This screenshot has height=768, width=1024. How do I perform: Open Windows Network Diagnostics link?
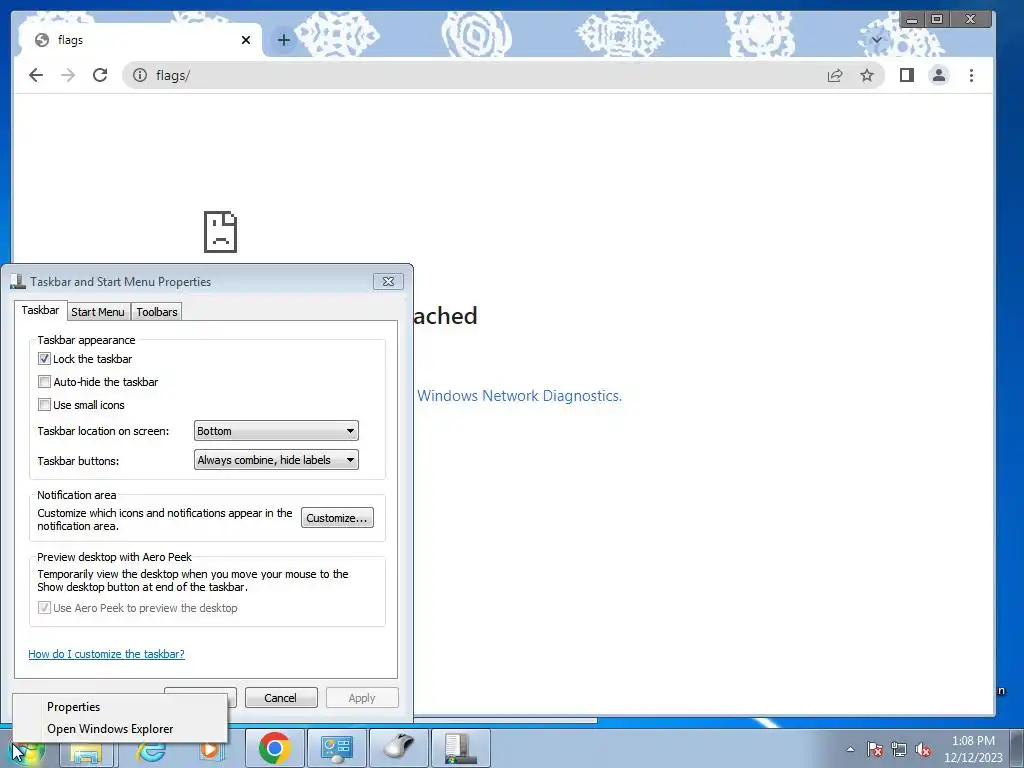click(x=519, y=396)
